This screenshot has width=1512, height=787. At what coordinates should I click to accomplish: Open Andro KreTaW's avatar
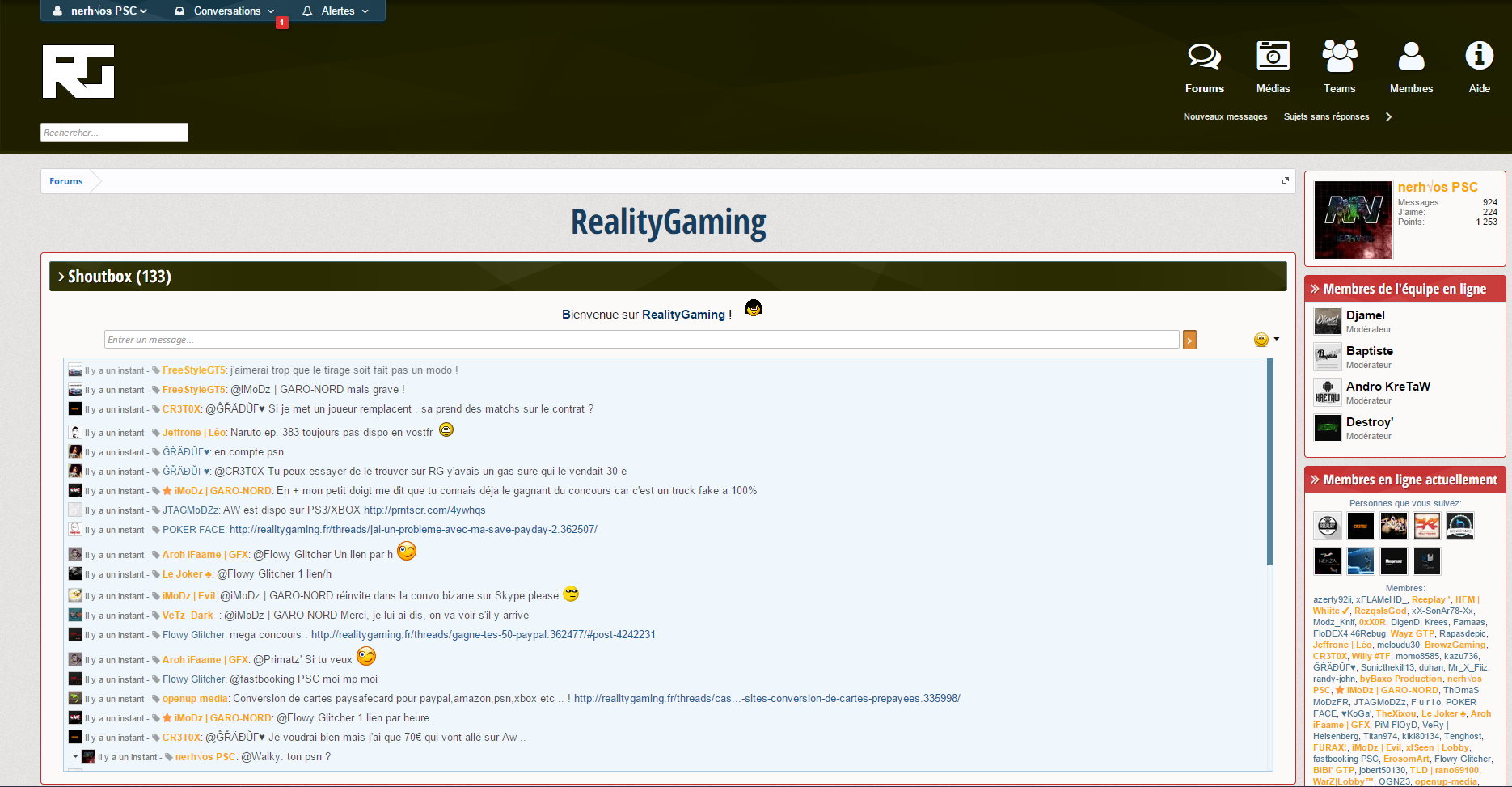pos(1327,392)
